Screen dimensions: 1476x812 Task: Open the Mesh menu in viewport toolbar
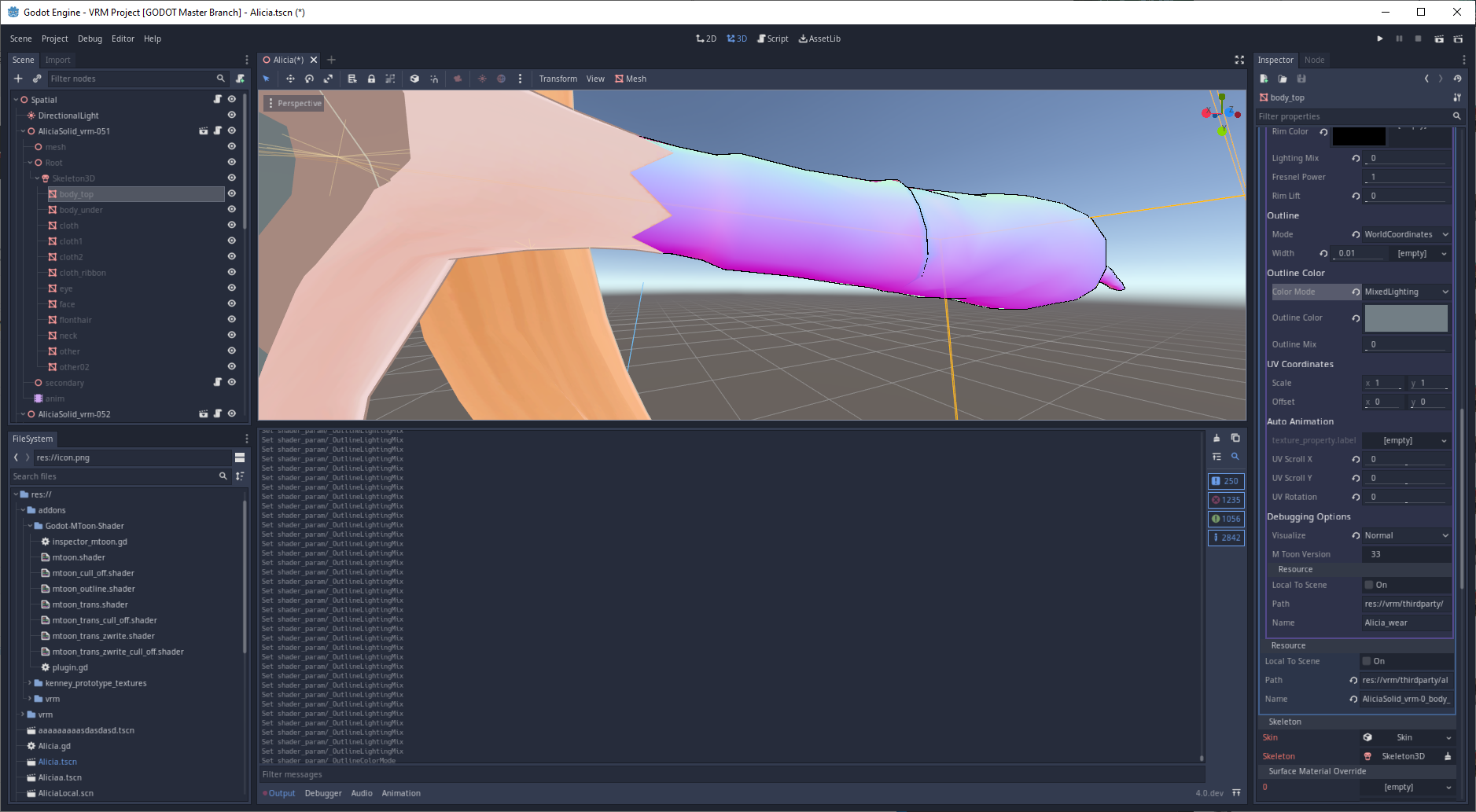click(x=631, y=79)
